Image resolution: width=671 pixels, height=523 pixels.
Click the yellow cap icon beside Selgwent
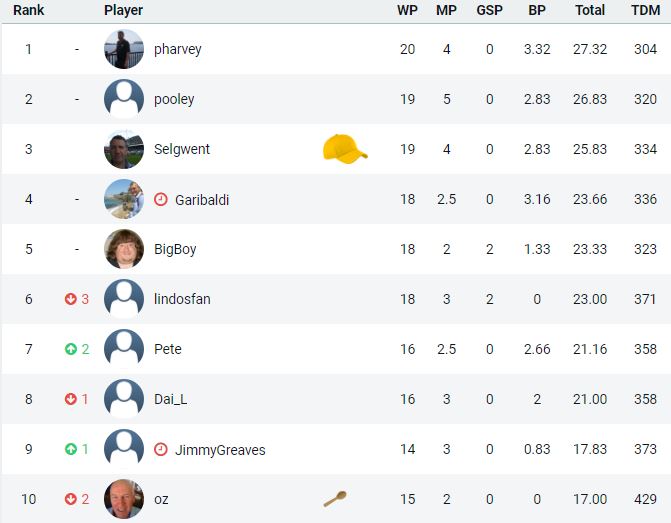click(345, 149)
